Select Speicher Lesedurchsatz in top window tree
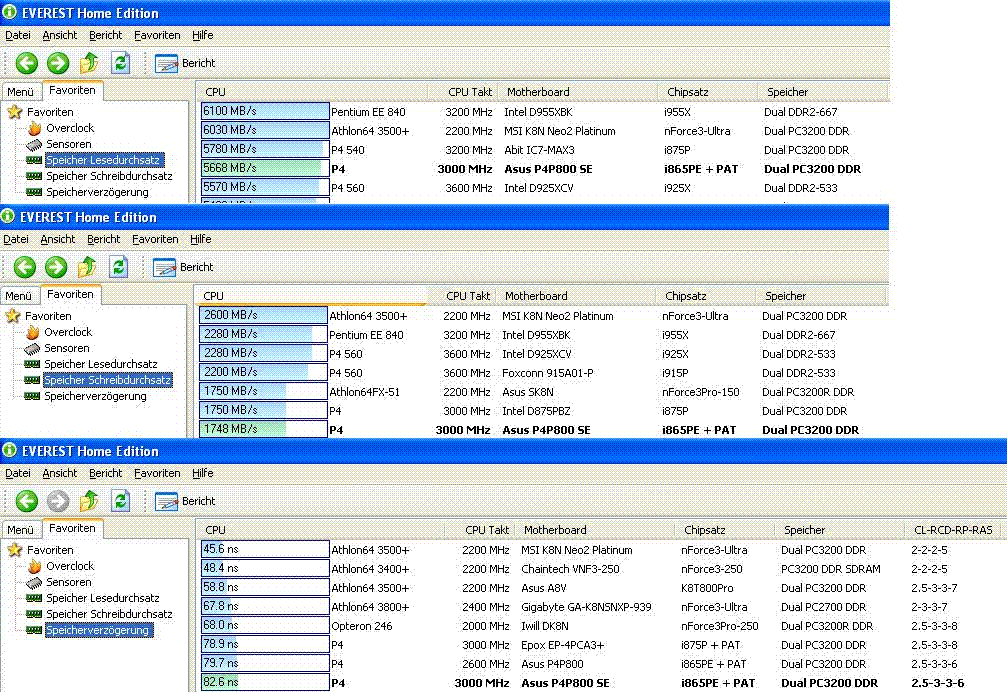This screenshot has width=1007, height=692. click(103, 160)
